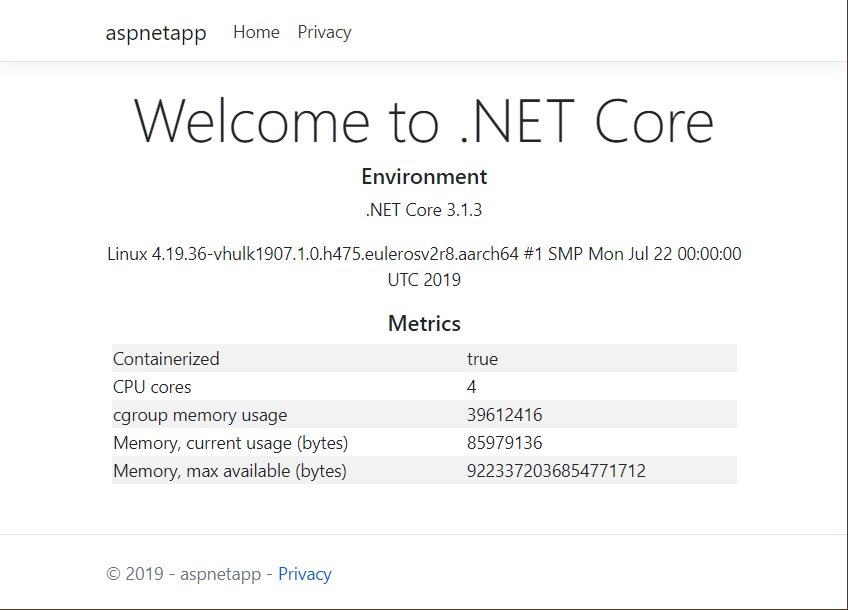Click the © 2019 - aspnetapp footer text
Screen dimensions: 848x610
183,574
